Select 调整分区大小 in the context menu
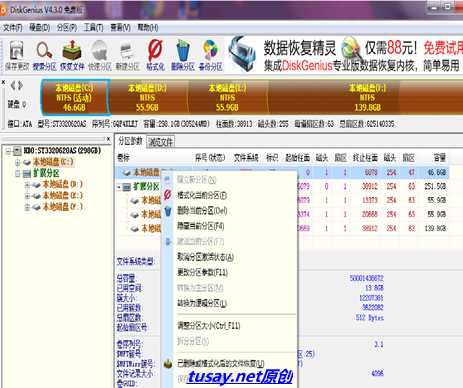Screen dimensions: 463x388 208,325
